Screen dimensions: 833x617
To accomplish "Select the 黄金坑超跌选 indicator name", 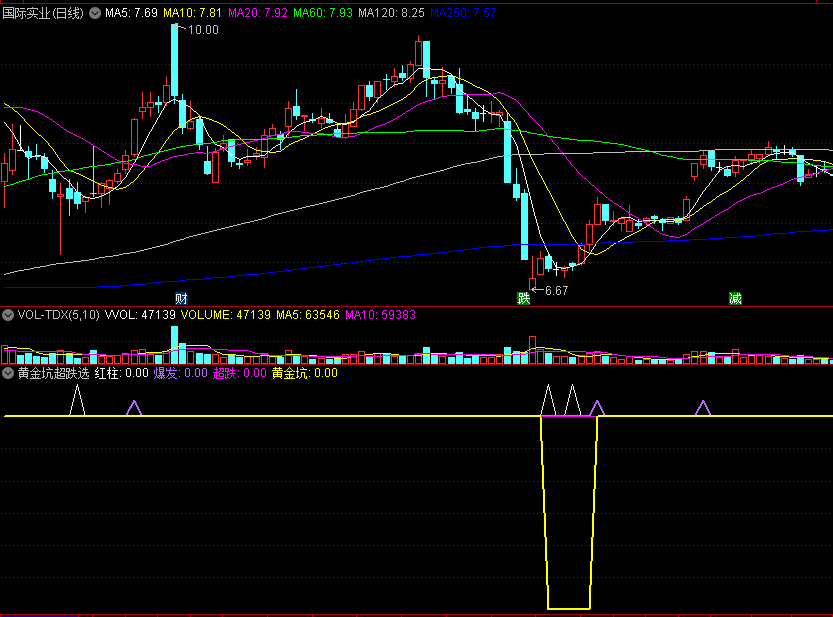I will [53, 373].
